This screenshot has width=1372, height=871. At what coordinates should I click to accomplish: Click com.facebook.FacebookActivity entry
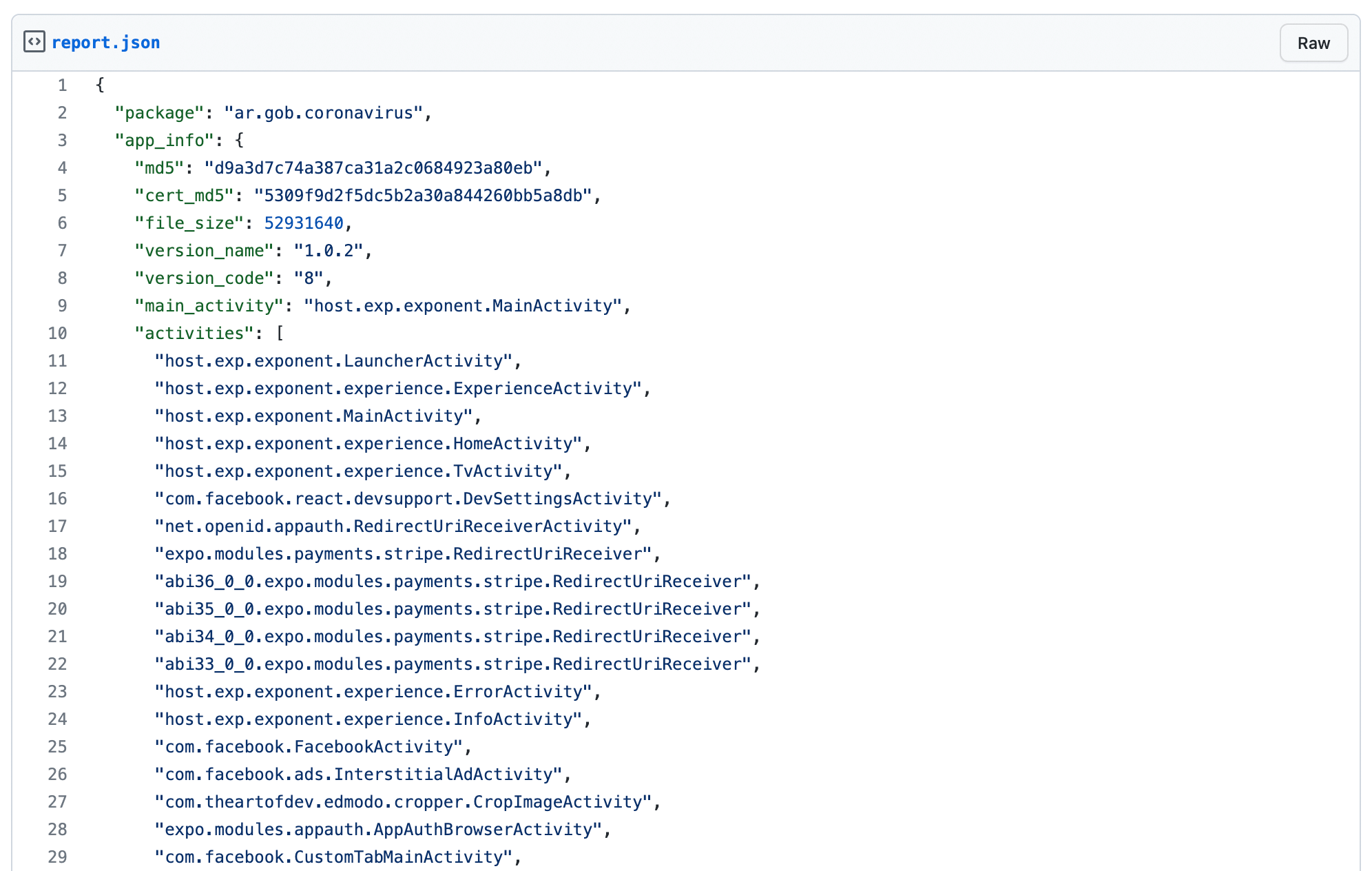tap(309, 747)
